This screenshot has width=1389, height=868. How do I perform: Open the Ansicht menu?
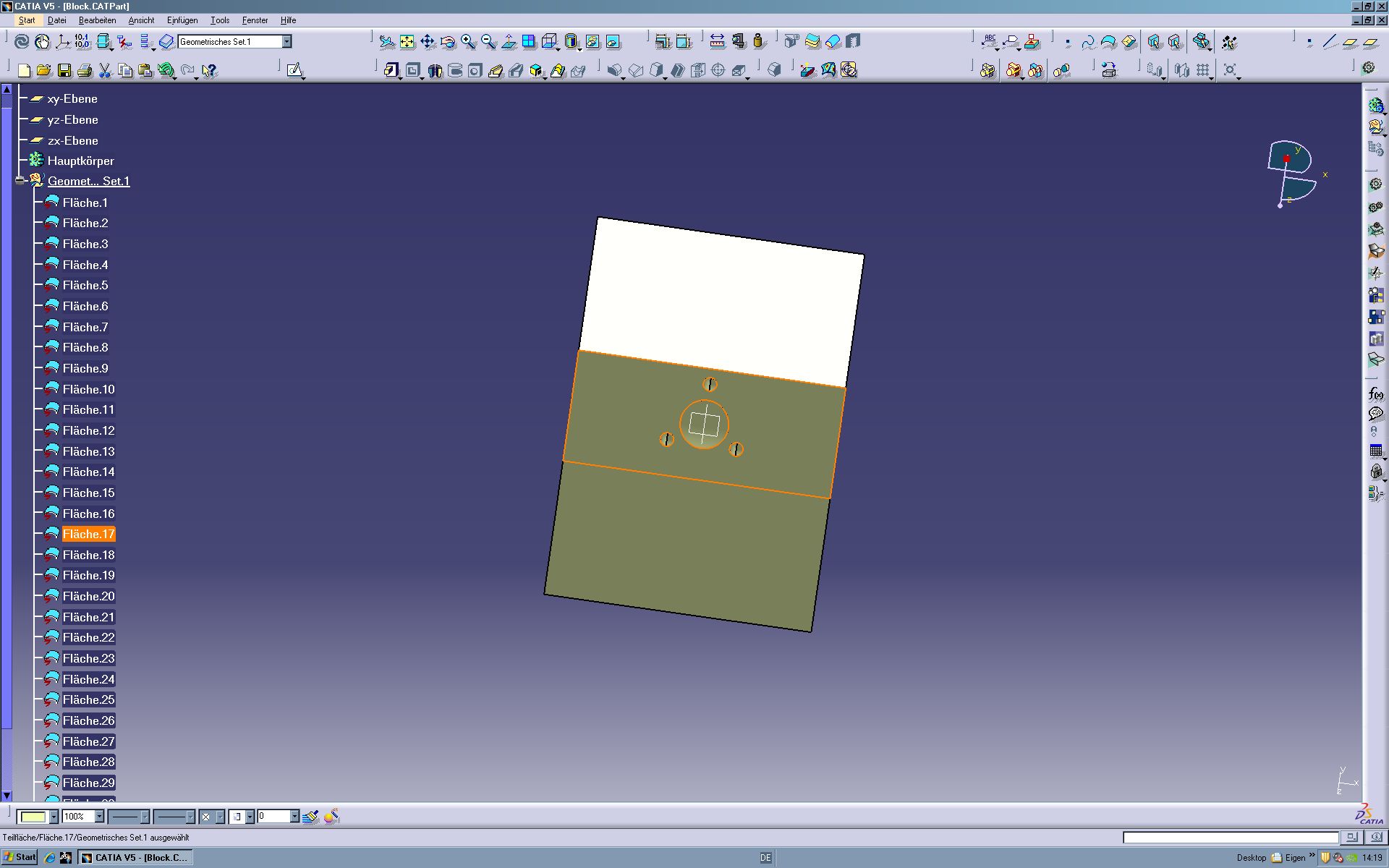pos(141,20)
